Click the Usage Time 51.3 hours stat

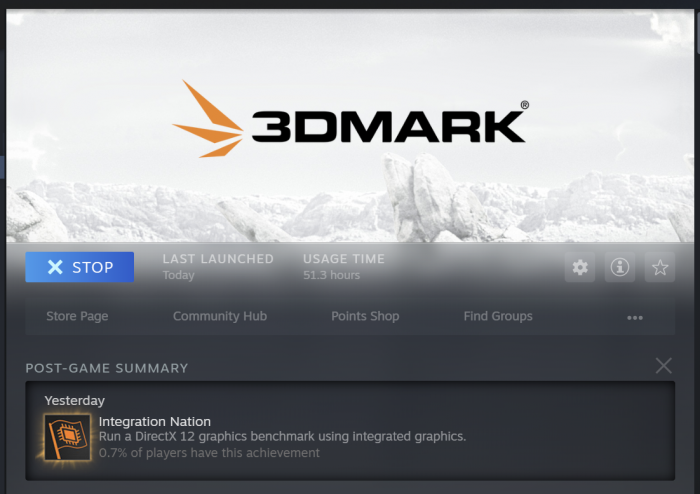343,267
